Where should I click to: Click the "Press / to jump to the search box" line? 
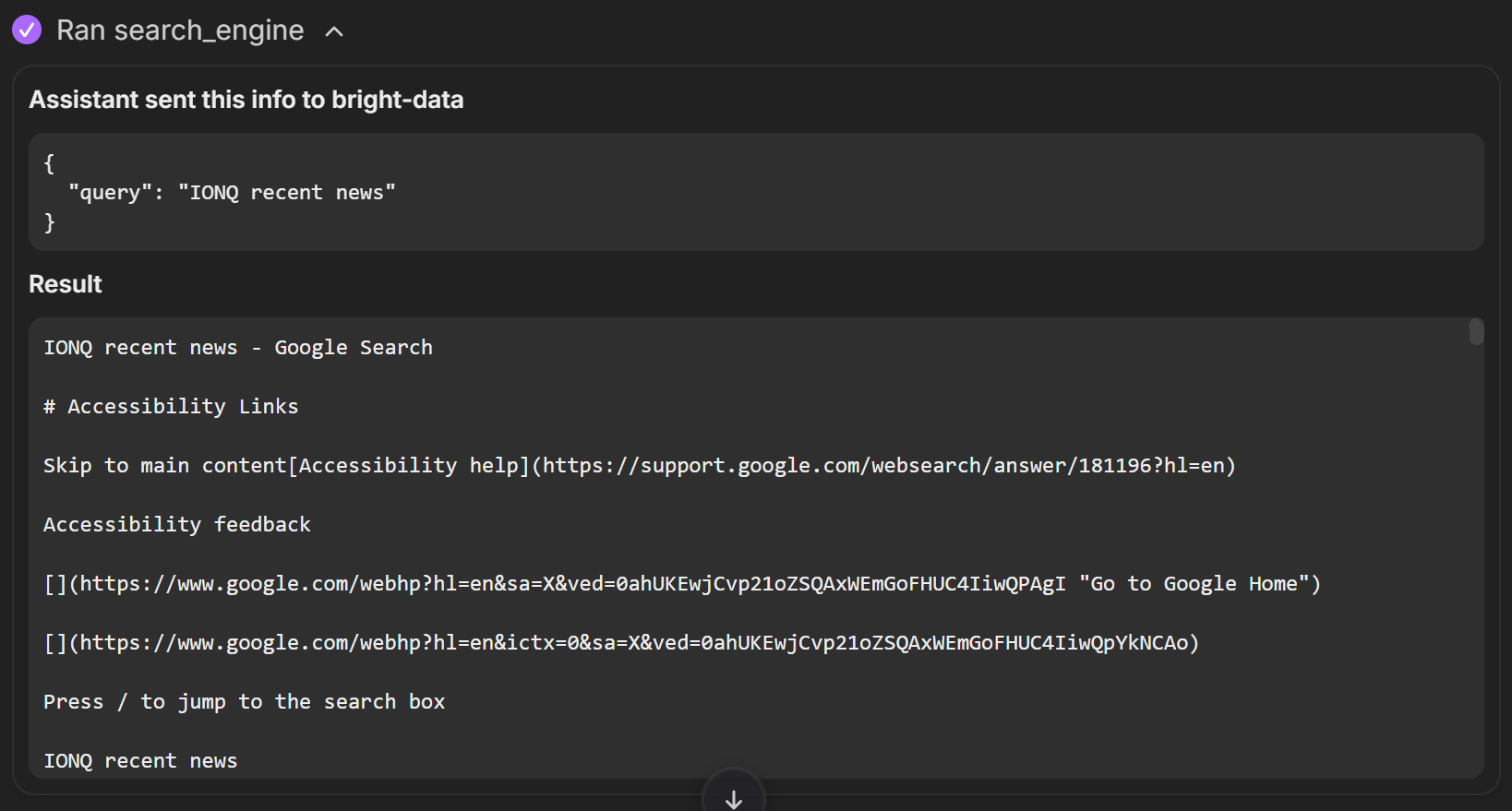click(244, 702)
